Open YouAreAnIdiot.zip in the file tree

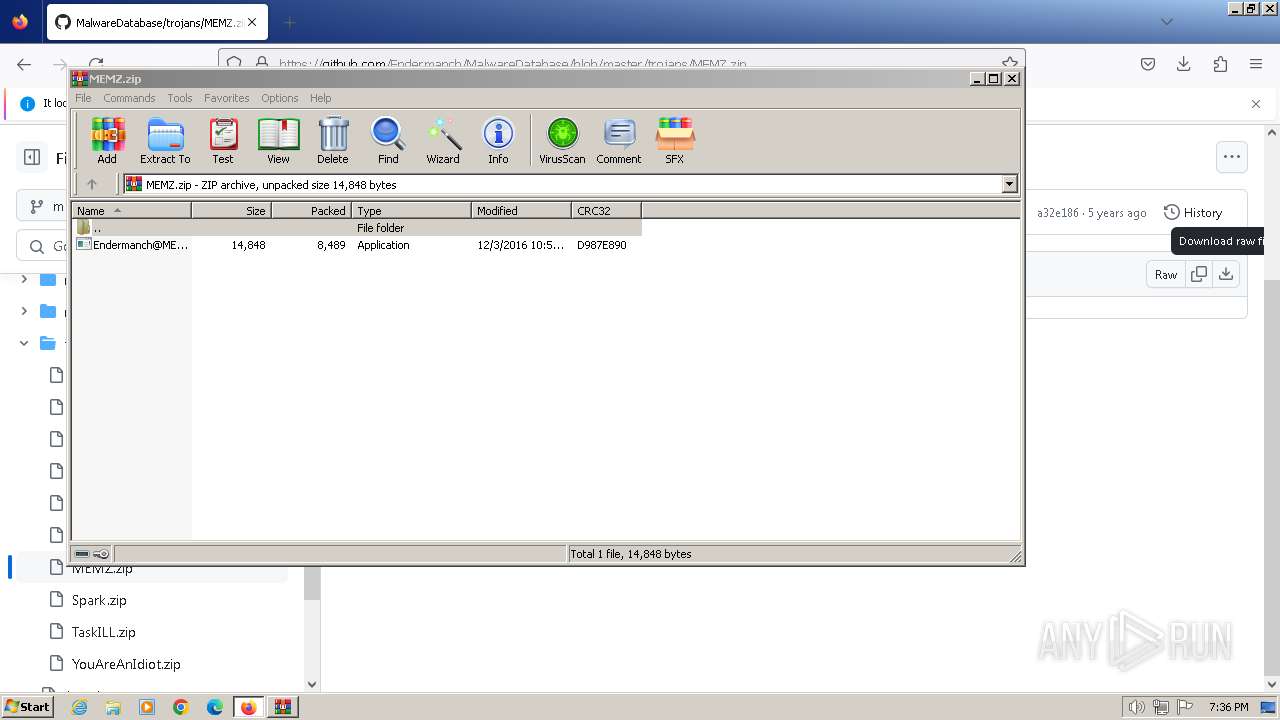coord(126,664)
